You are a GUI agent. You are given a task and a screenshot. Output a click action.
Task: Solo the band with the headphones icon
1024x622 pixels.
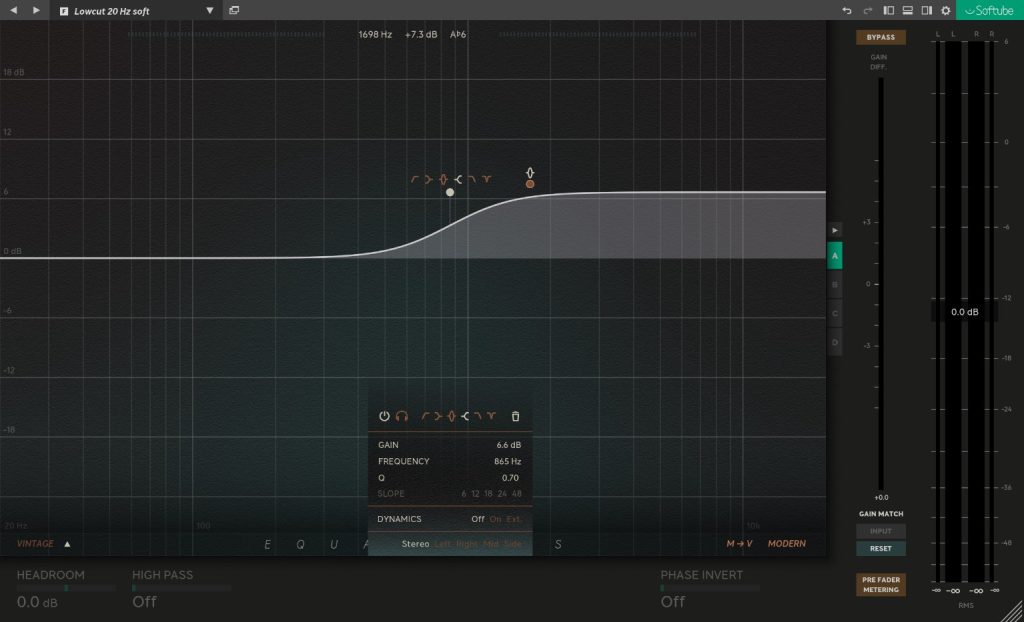(401, 416)
